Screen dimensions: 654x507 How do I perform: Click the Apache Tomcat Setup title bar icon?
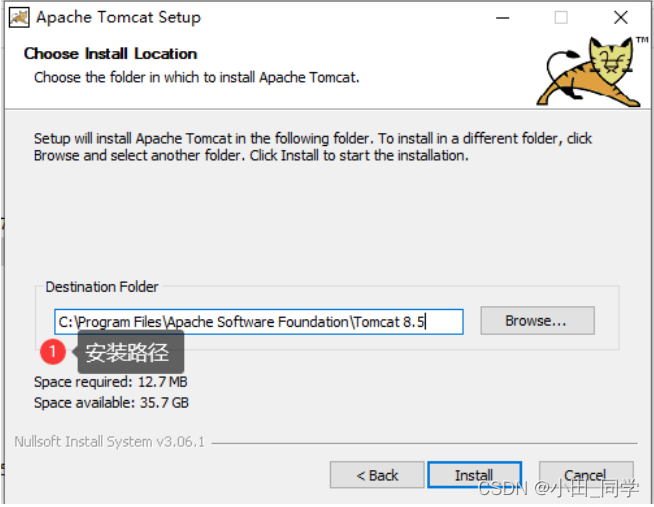pos(19,18)
